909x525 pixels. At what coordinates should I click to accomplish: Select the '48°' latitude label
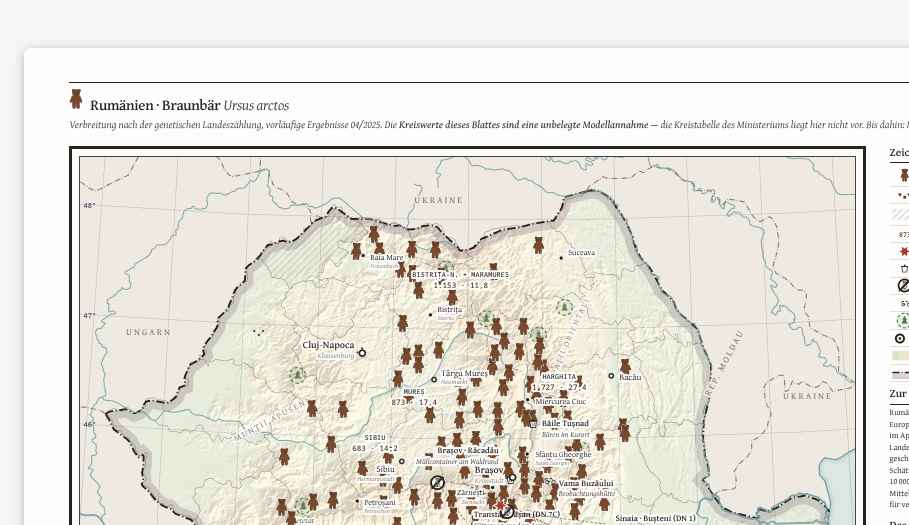click(x=89, y=205)
